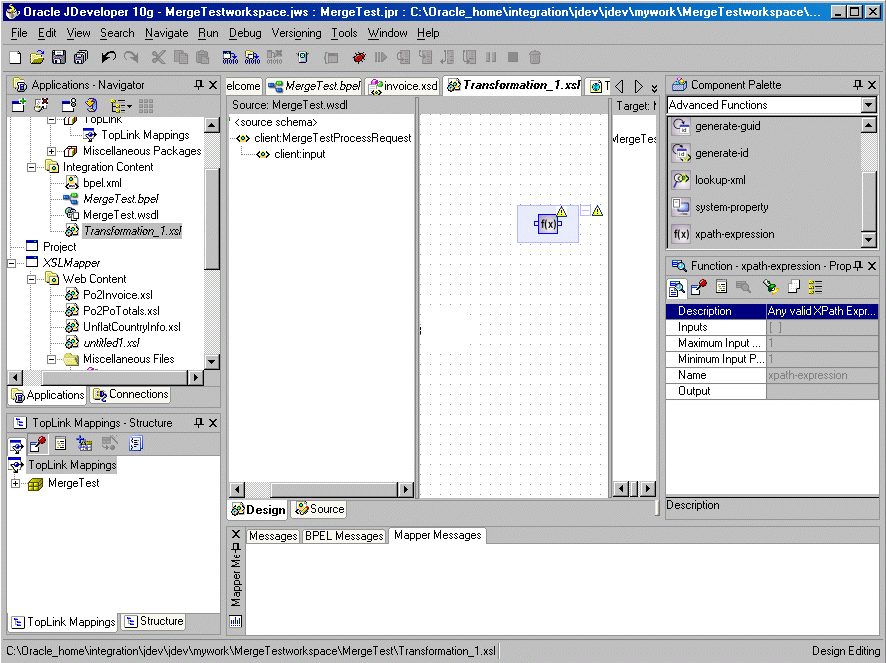Click the Redo toolbar icon
This screenshot has height=663, width=886.
131,57
